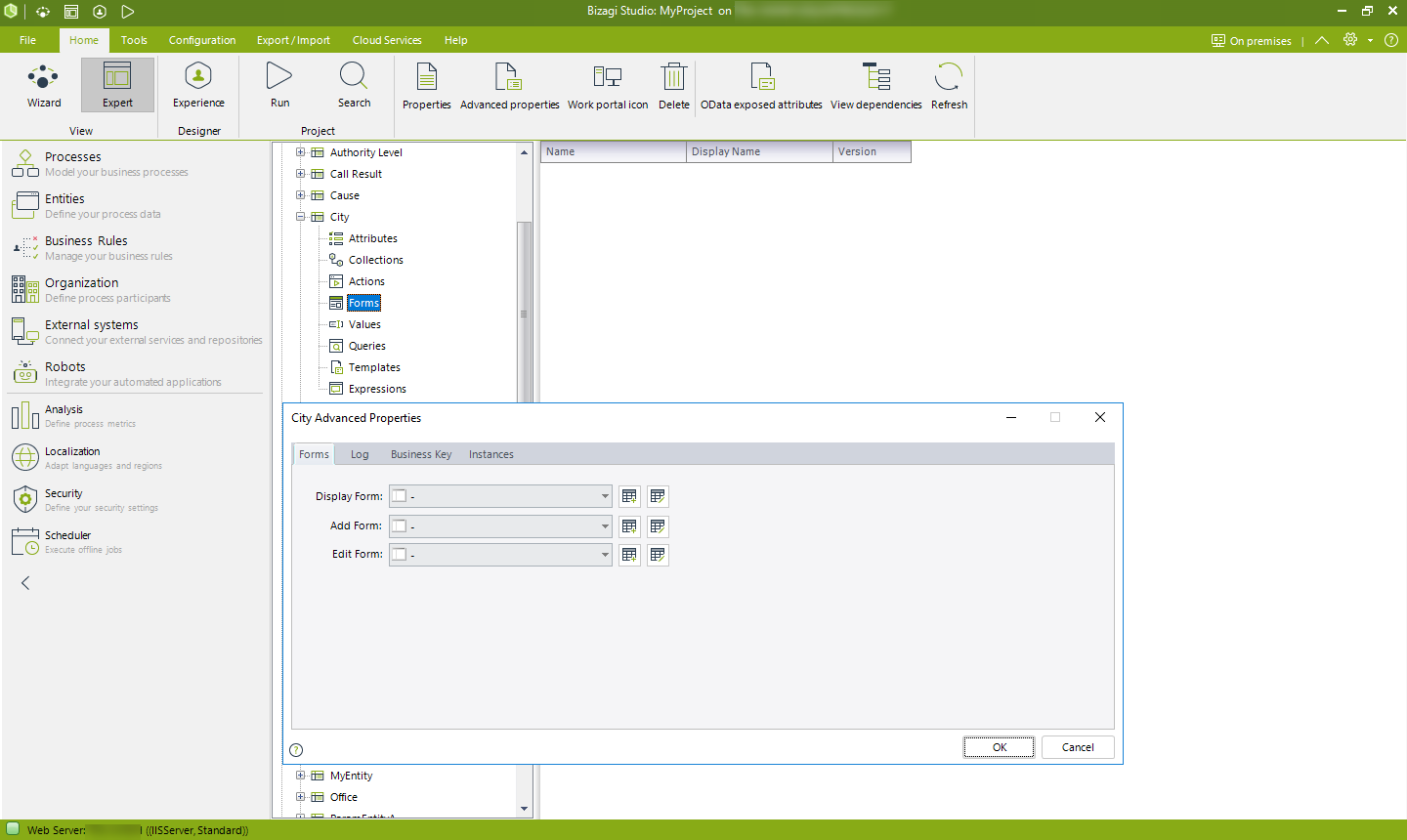Create new form for Edit Form

tap(629, 555)
